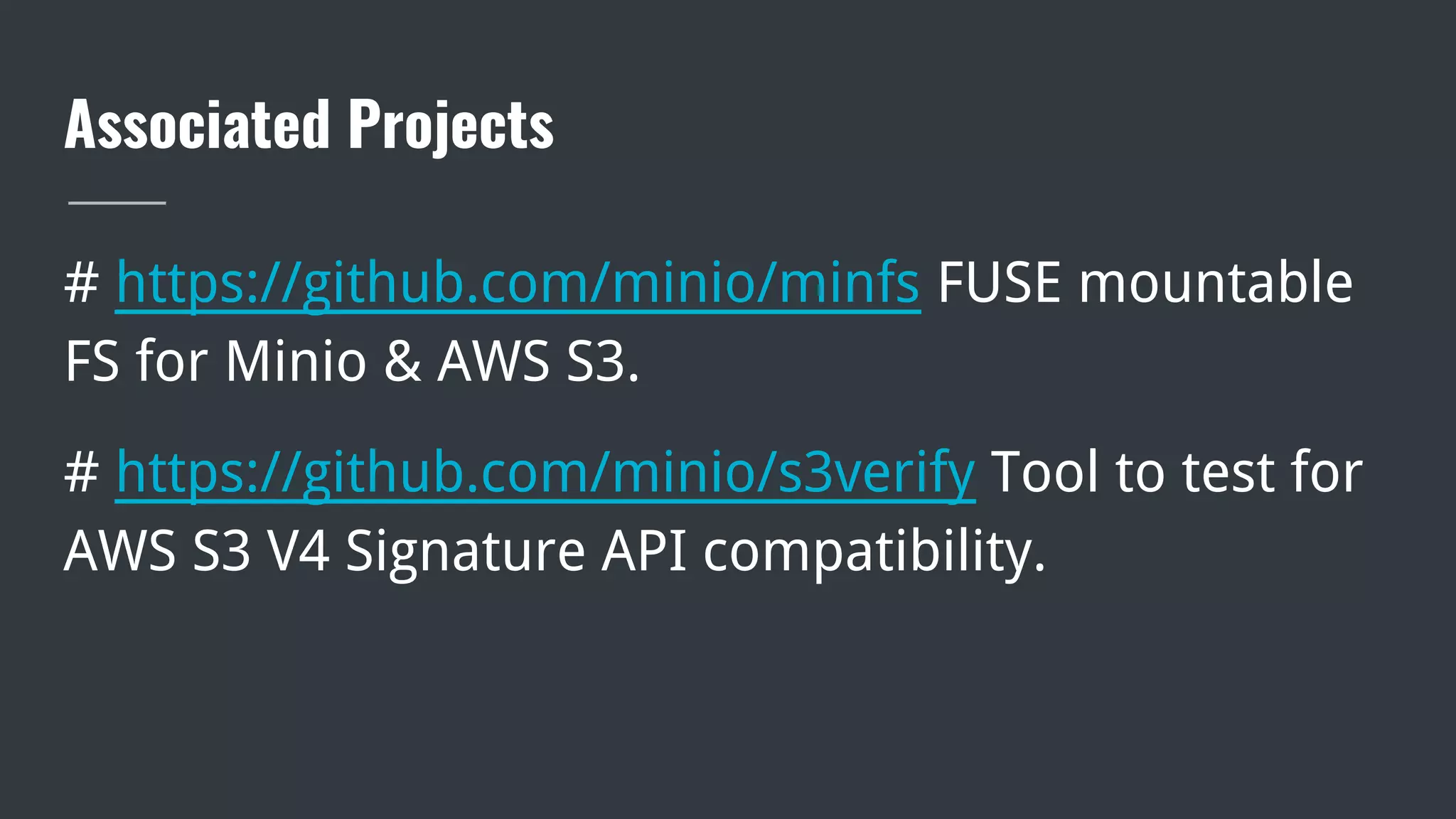Click the word "Associated" in the title

pyautogui.click(x=197, y=124)
